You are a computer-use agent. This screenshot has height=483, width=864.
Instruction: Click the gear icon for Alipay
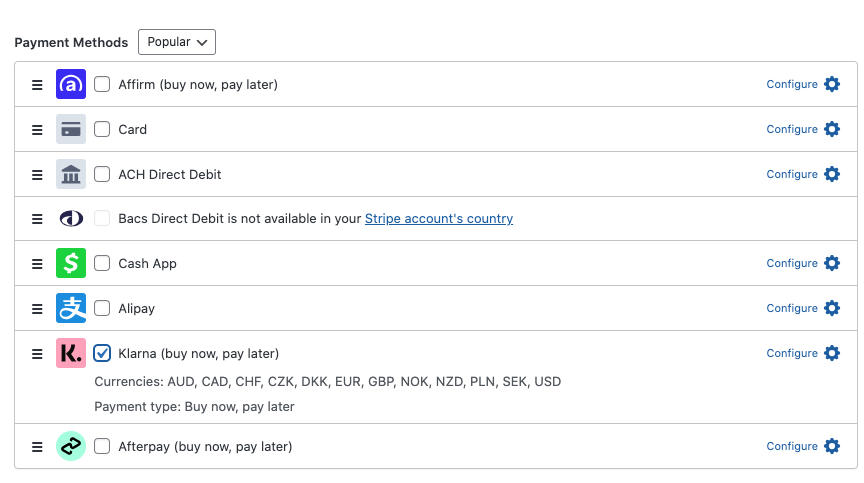831,309
